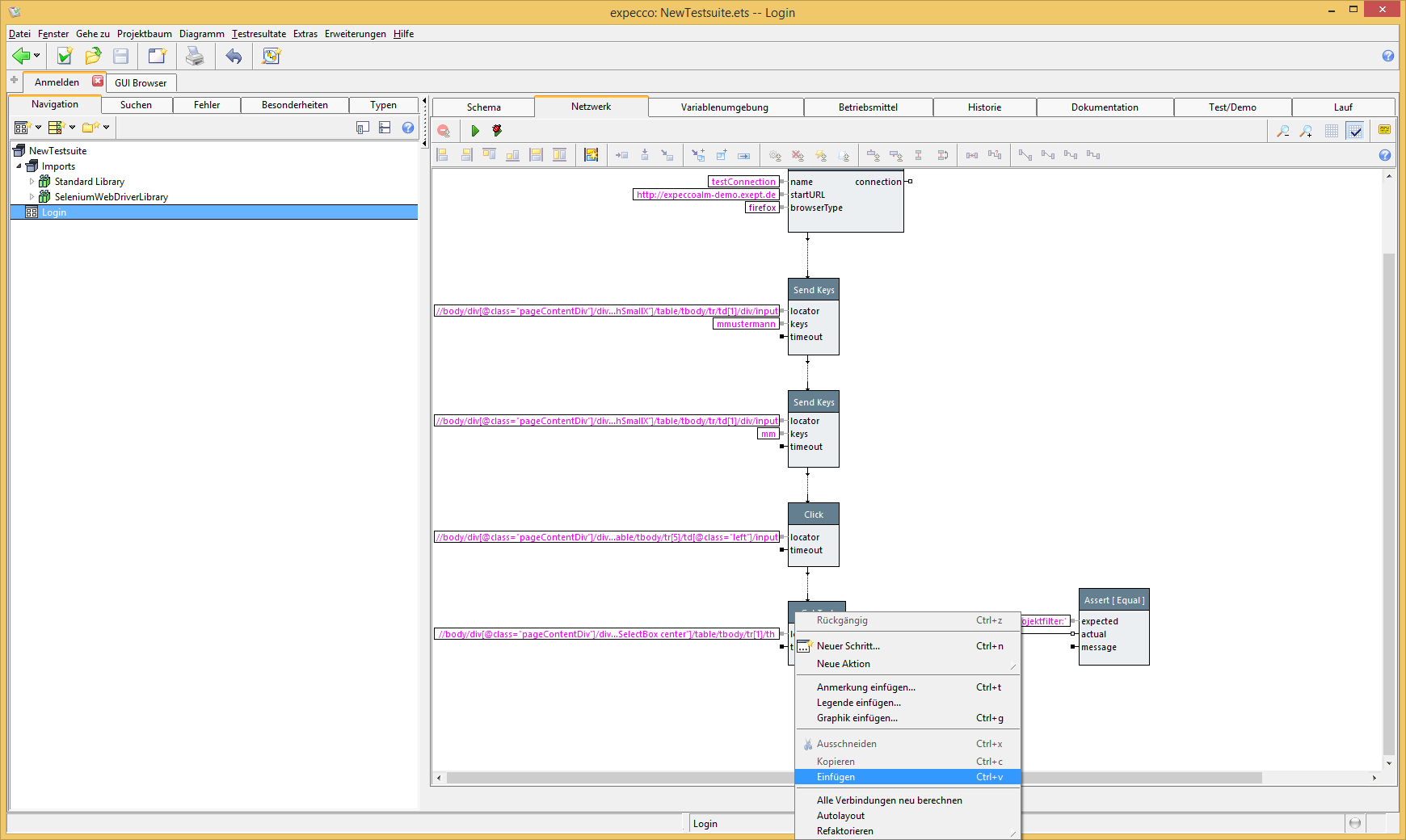Open the dropdown arrow beside the green back arrow
The width and height of the screenshot is (1406, 840).
(36, 56)
